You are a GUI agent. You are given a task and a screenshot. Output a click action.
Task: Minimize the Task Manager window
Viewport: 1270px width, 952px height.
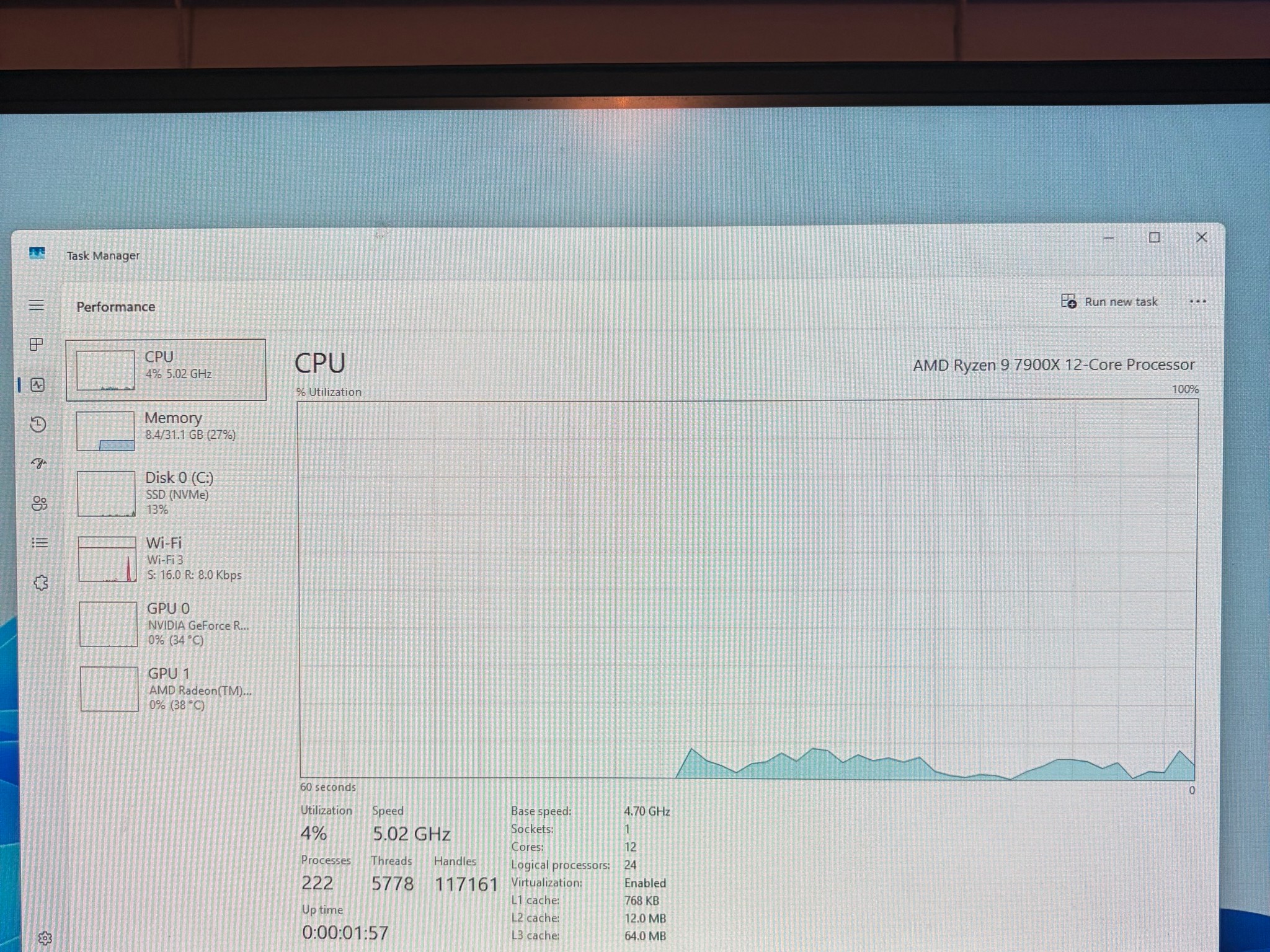[x=1109, y=238]
